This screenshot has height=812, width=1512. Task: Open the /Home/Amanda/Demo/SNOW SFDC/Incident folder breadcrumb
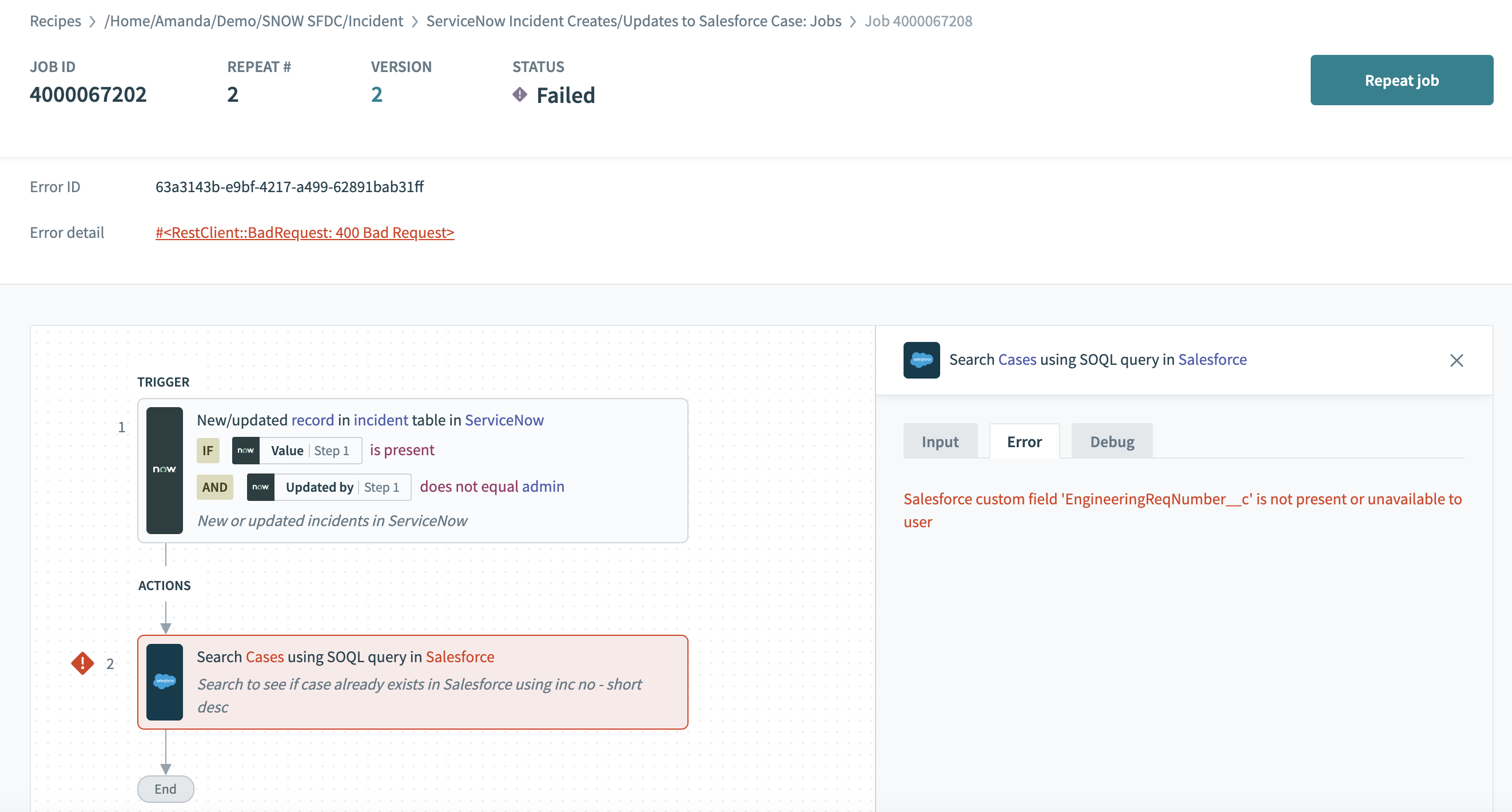point(253,21)
